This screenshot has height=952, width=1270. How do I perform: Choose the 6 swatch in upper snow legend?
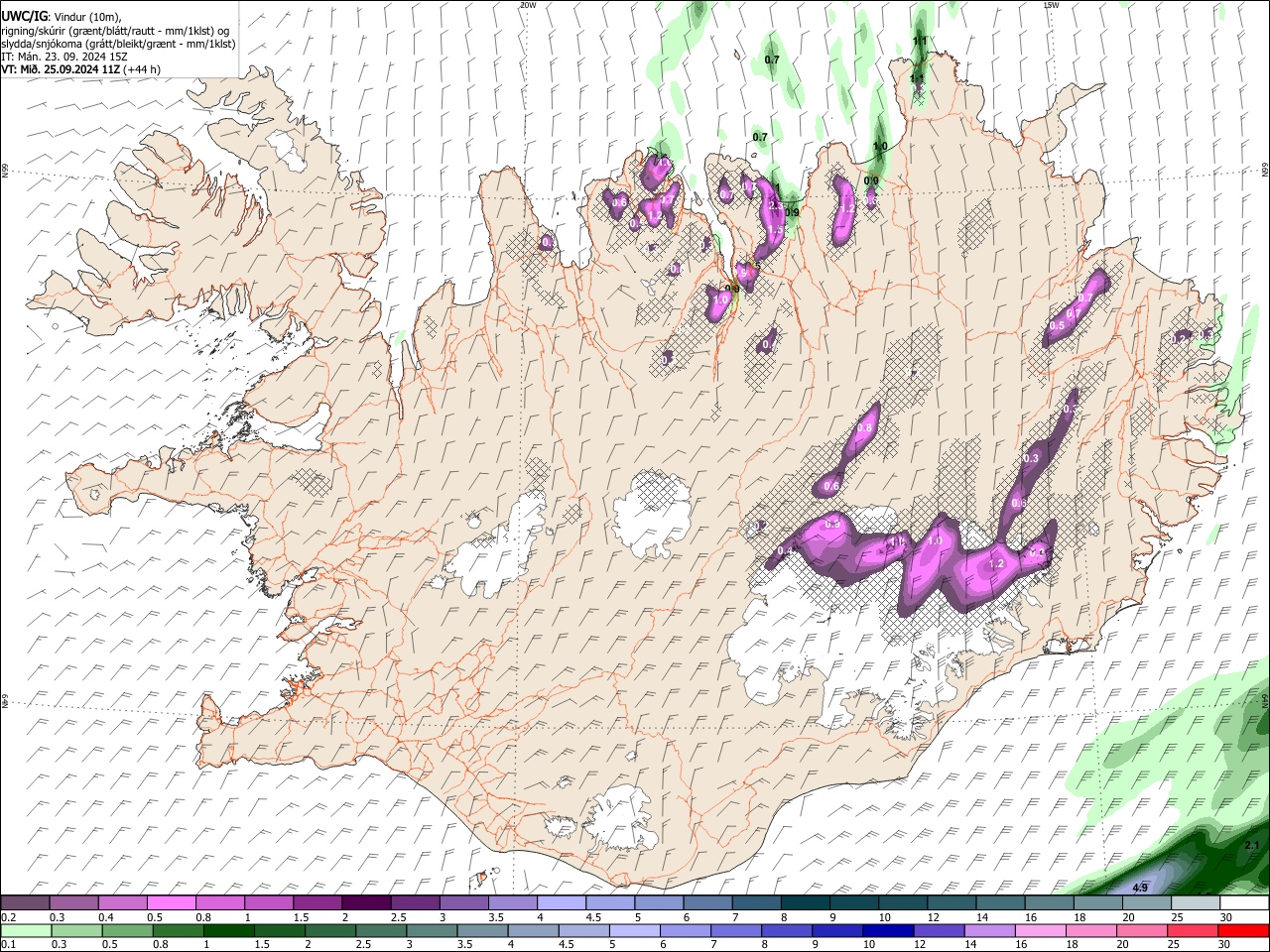click(707, 903)
